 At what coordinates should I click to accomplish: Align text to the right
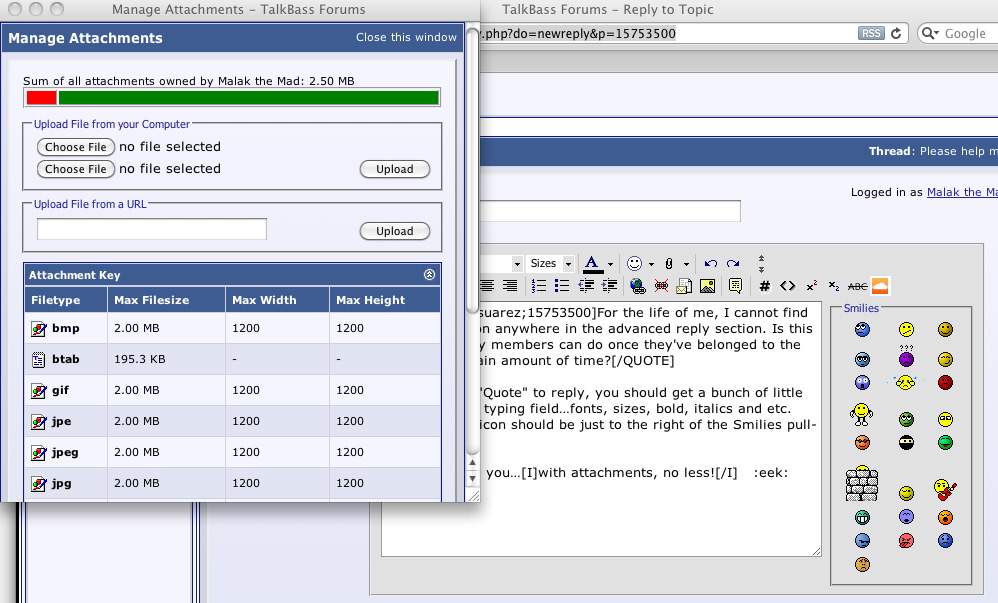pyautogui.click(x=510, y=286)
